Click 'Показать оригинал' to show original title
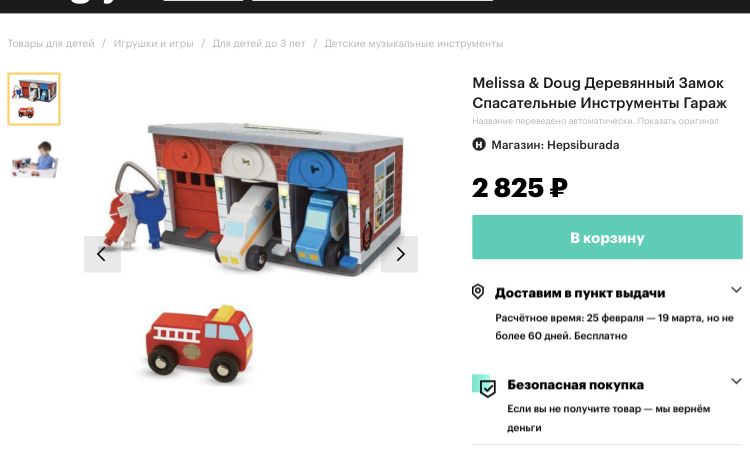Viewport: 750px width, 454px height. point(678,121)
